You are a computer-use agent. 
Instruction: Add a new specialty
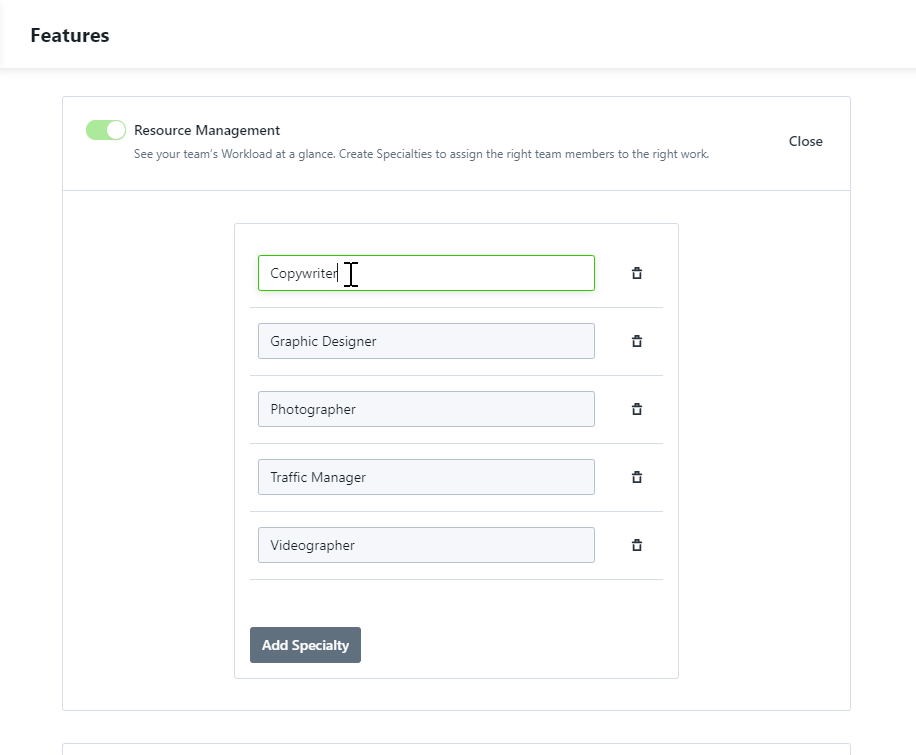305,645
